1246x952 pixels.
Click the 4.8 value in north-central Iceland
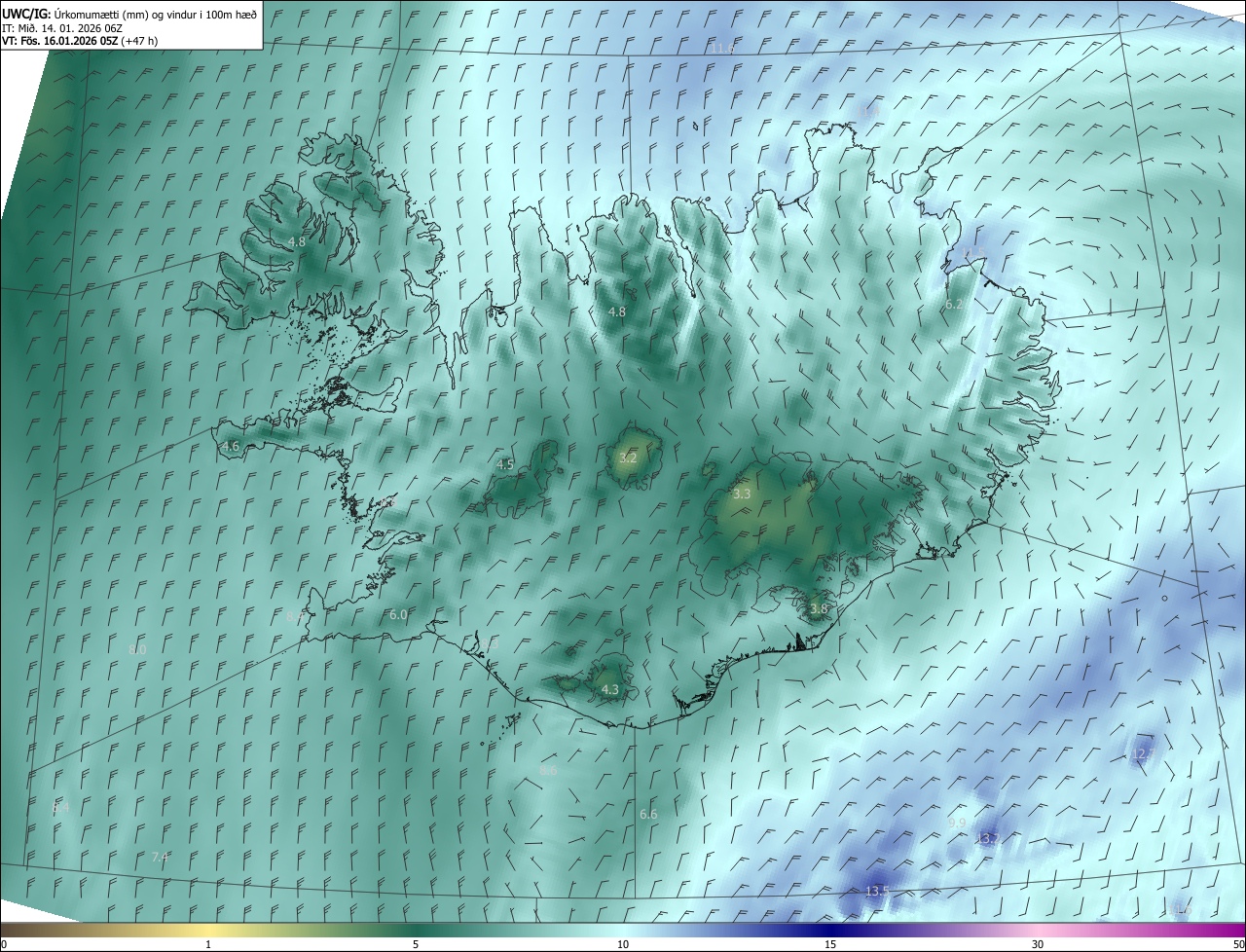tap(617, 312)
